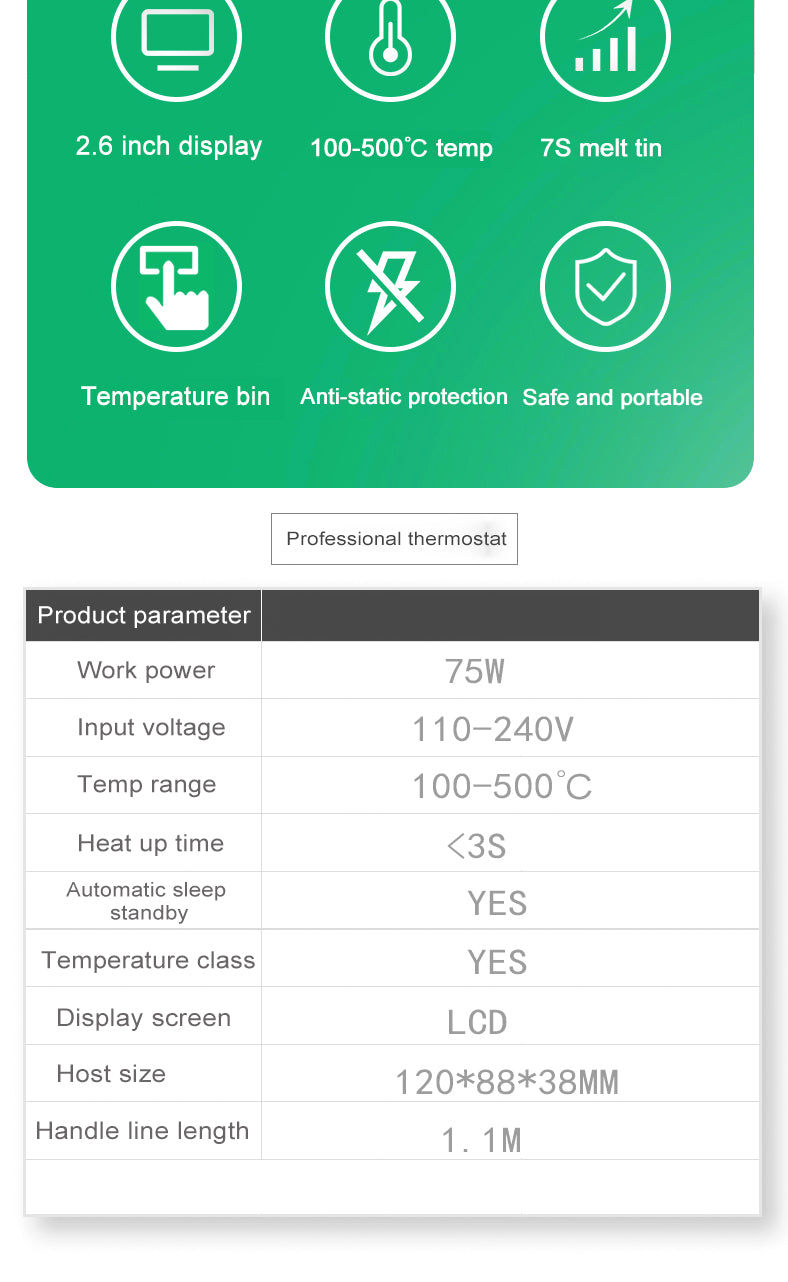
Task: Click the Professional thermostat button
Action: 395,539
